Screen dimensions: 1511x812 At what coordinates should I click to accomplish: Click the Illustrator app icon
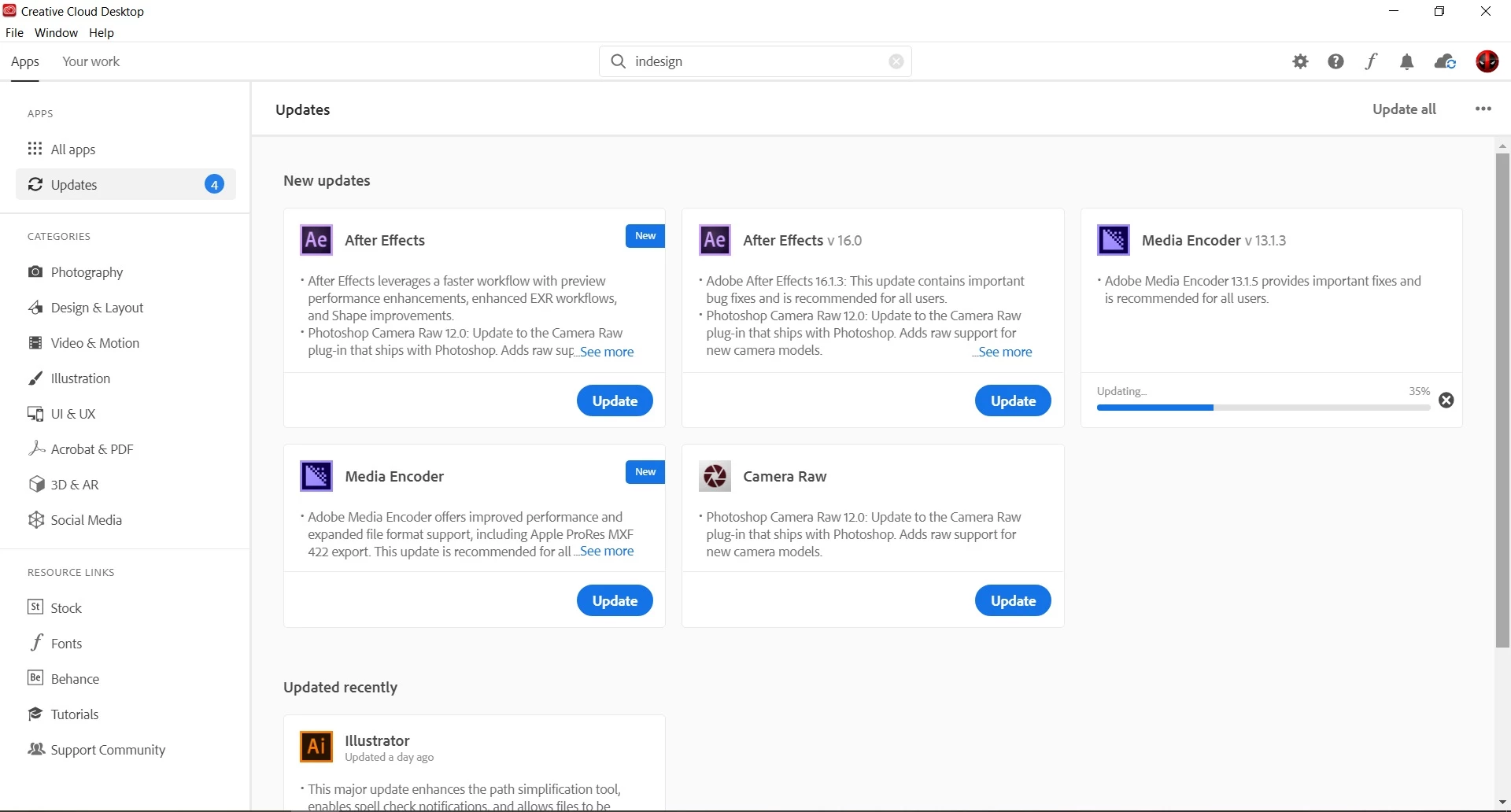coord(316,747)
